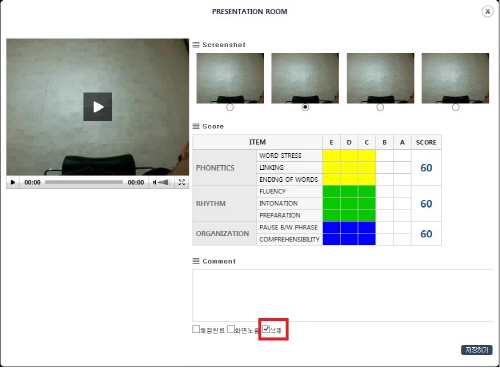Set FLUENCY grade to A
Screen dimensions: 500x368
402,191
